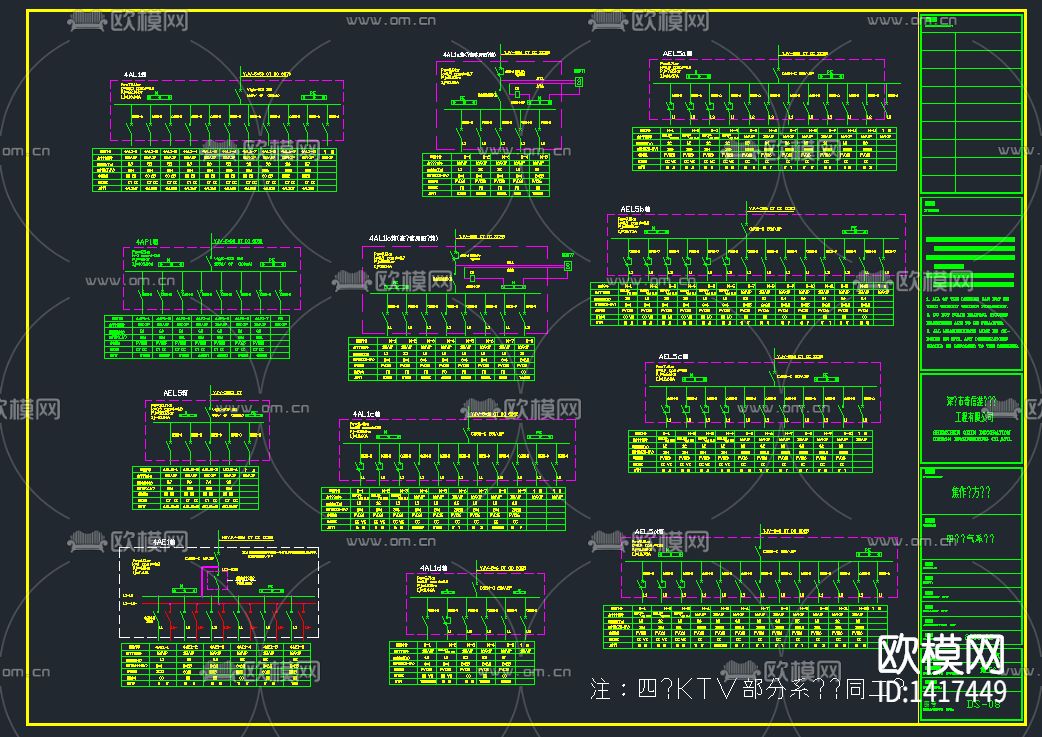The height and width of the screenshot is (737, 1042).
Task: Click the company name "工程有限公司" in title block
Action: click(x=974, y=417)
